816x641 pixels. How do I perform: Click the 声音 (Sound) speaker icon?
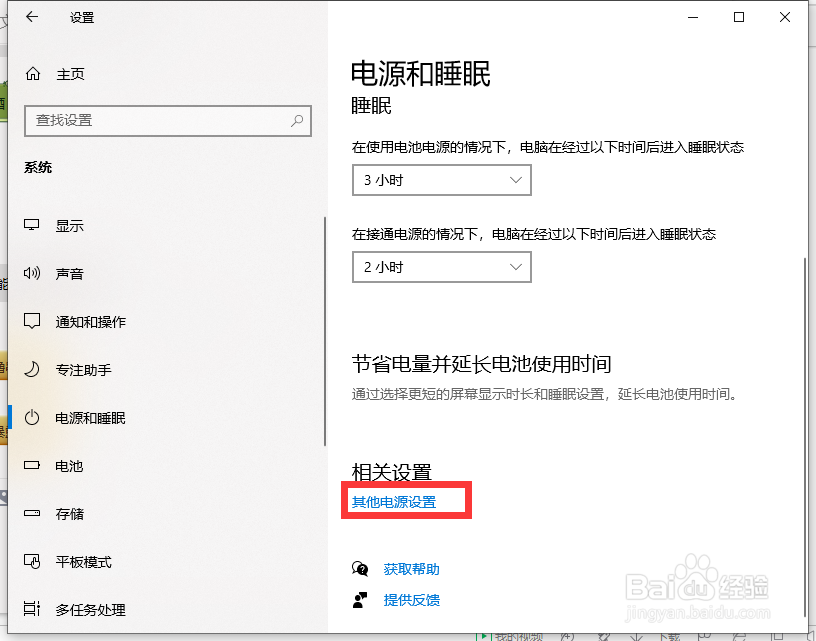tap(31, 273)
